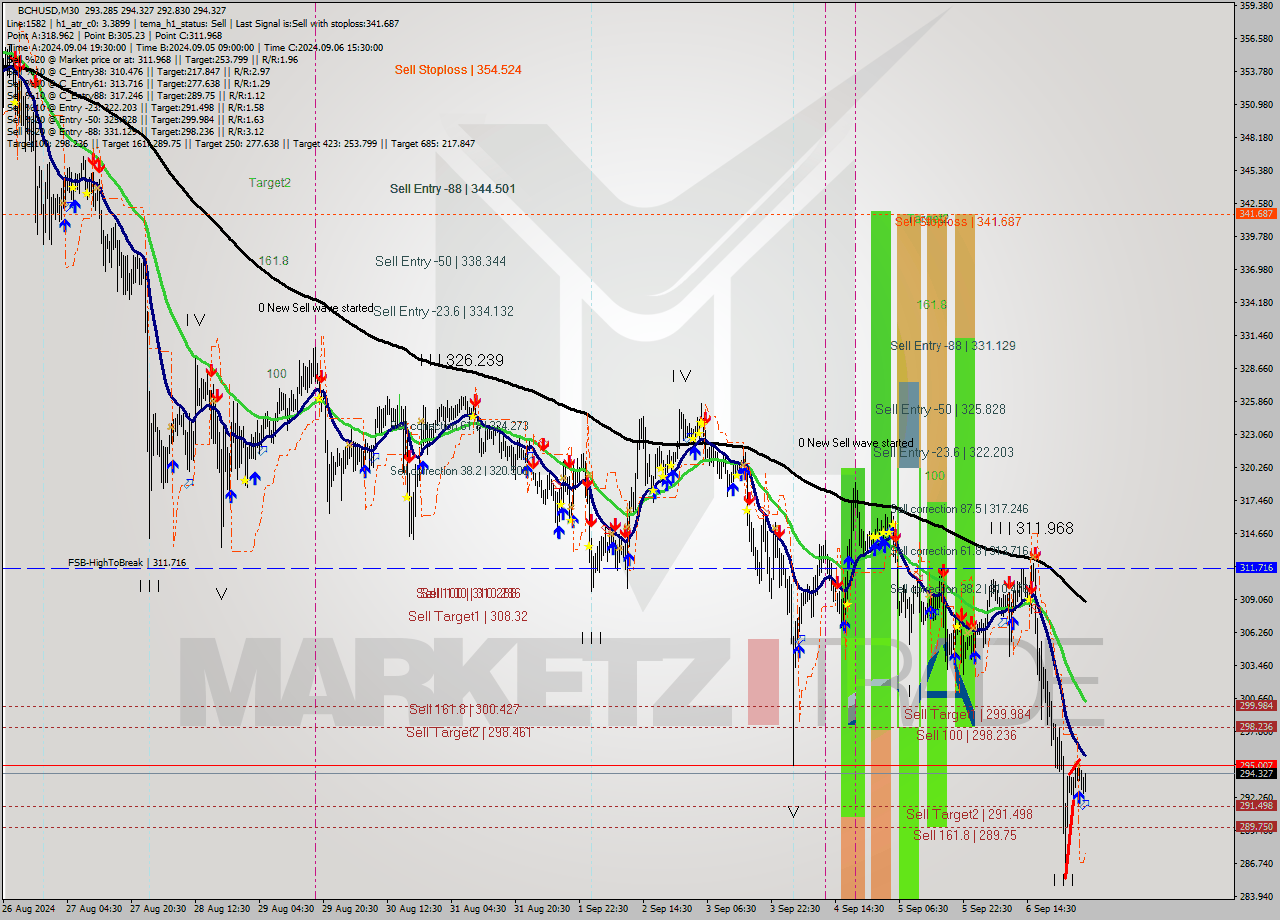This screenshot has height=920, width=1280.
Task: Click the 'Sell Target2 | 291.498' label
Action: [x=969, y=815]
